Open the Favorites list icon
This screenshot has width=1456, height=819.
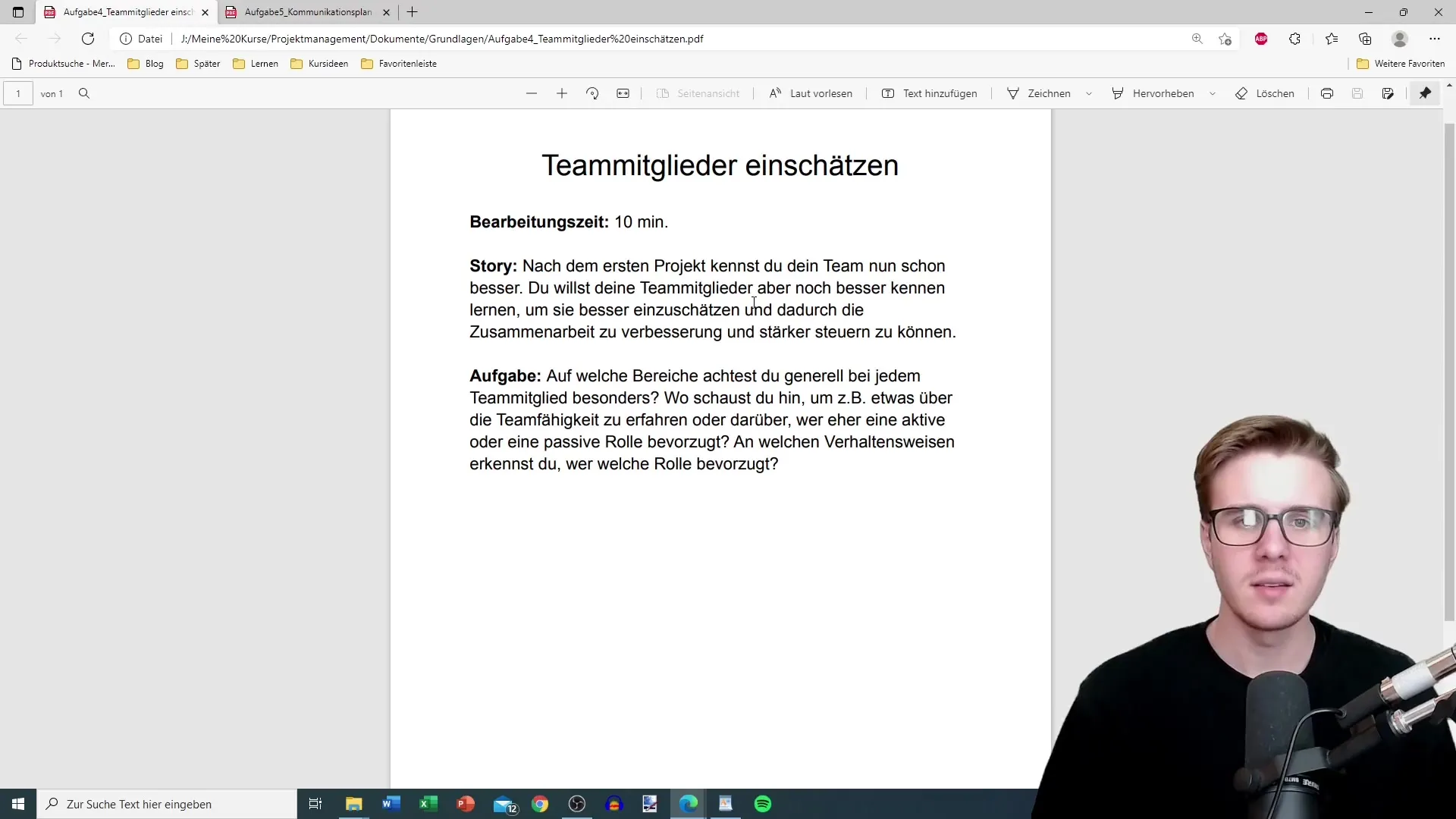[x=1332, y=39]
